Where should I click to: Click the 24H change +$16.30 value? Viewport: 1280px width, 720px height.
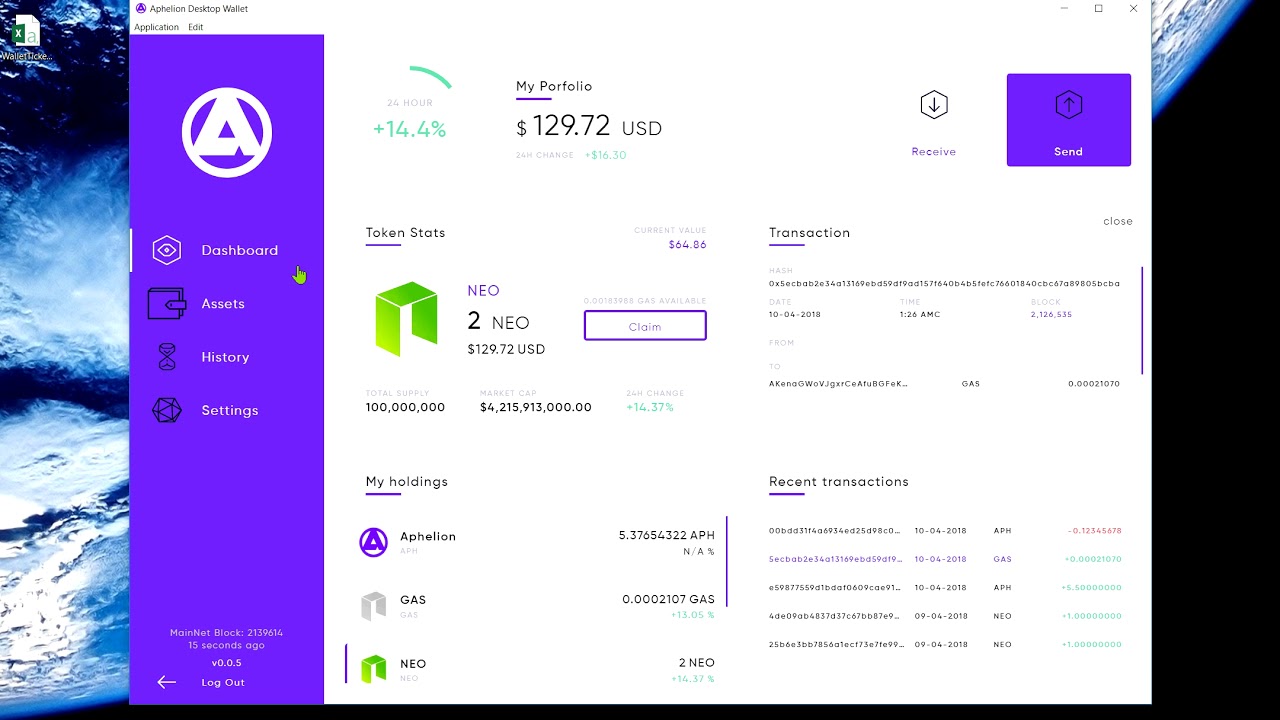606,155
